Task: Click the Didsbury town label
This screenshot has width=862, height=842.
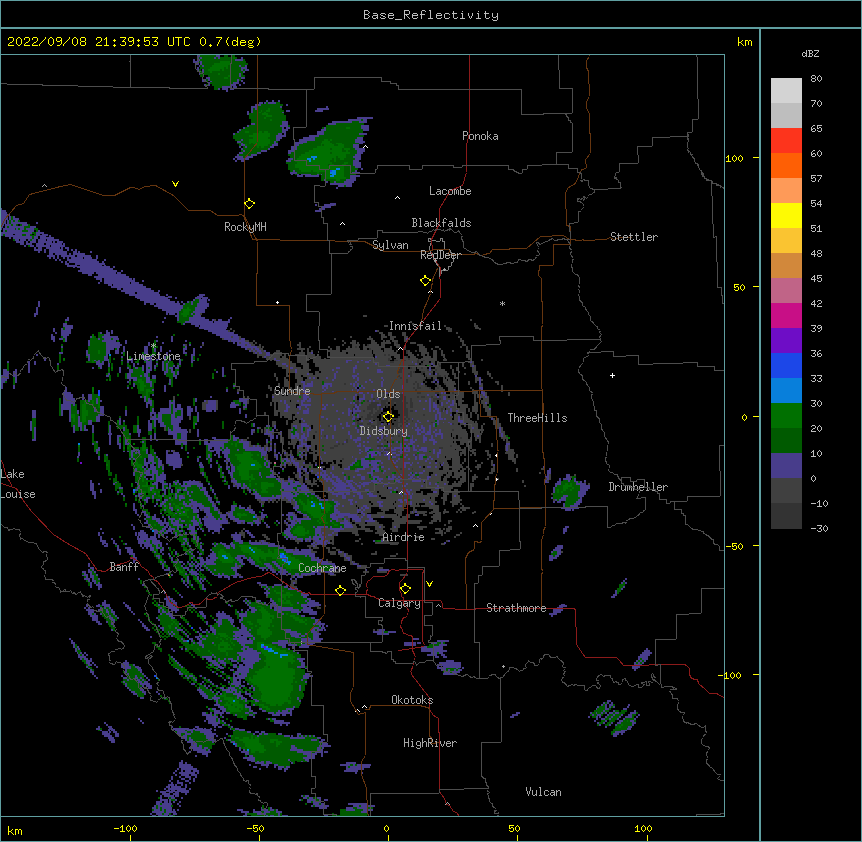Action: [x=384, y=431]
